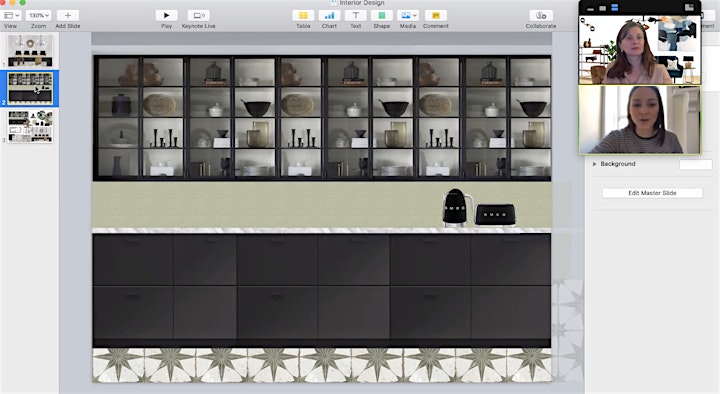Open the View dropdown menu
This screenshot has height=394, width=720.
click(11, 15)
